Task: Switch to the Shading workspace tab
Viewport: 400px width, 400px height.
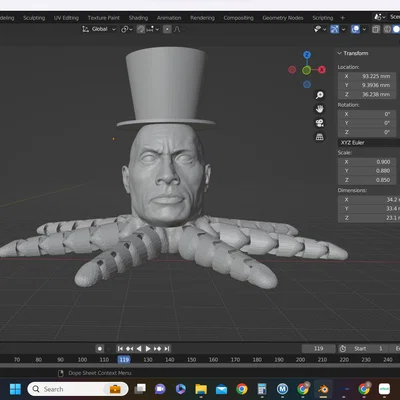Action: (x=138, y=18)
